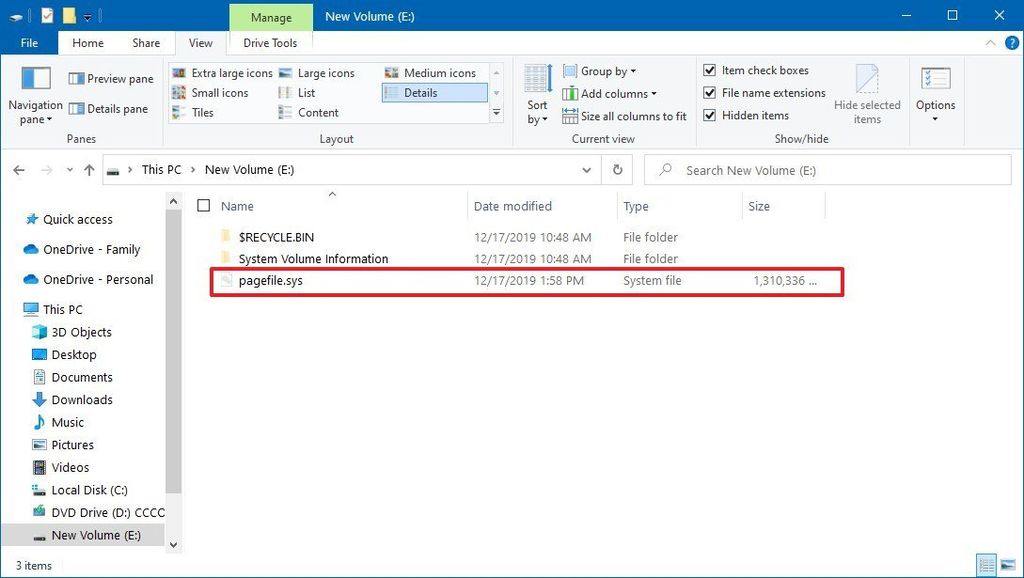Open the Share ribbon tab
The image size is (1024, 578).
point(146,43)
